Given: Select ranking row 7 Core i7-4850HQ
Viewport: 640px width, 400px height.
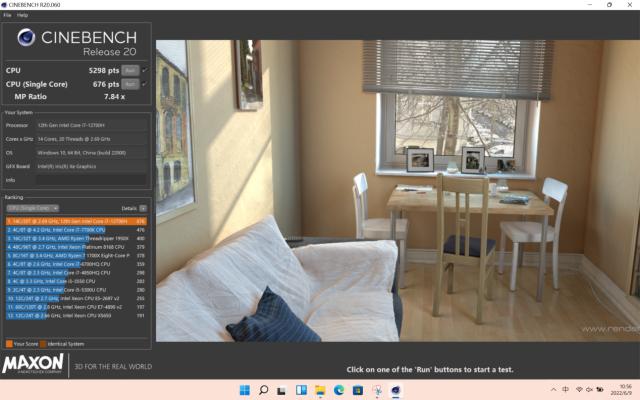Looking at the screenshot, I should [76, 273].
